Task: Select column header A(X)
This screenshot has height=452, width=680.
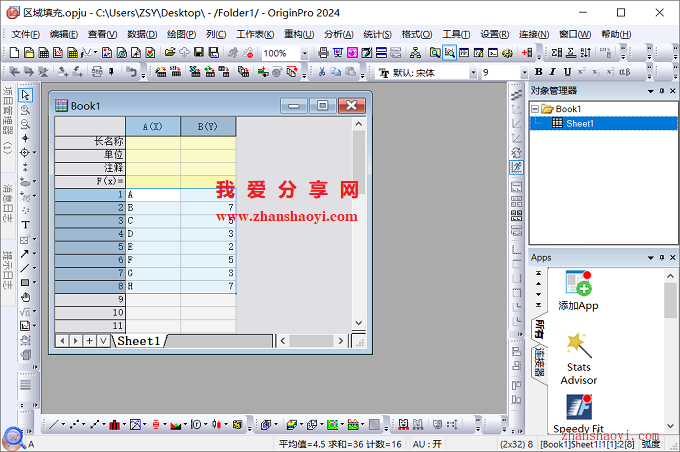Action: coord(153,127)
